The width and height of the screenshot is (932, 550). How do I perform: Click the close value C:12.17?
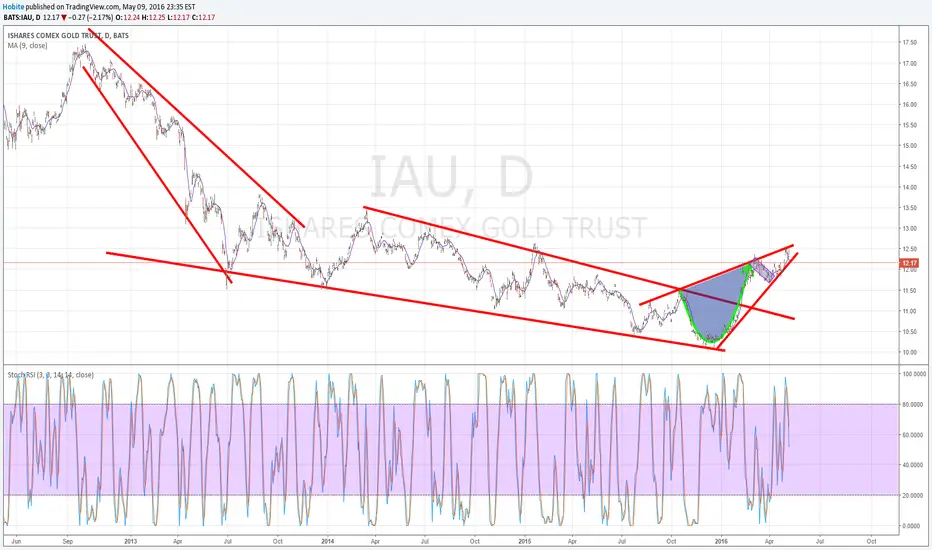[204, 18]
